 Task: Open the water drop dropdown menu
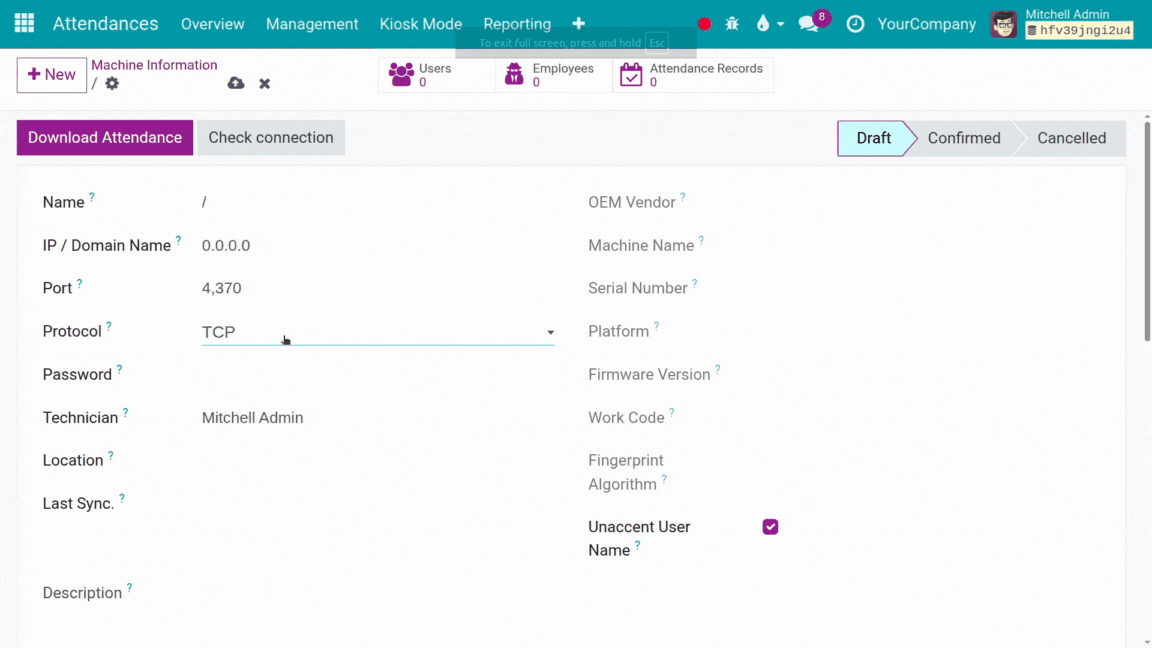[769, 24]
